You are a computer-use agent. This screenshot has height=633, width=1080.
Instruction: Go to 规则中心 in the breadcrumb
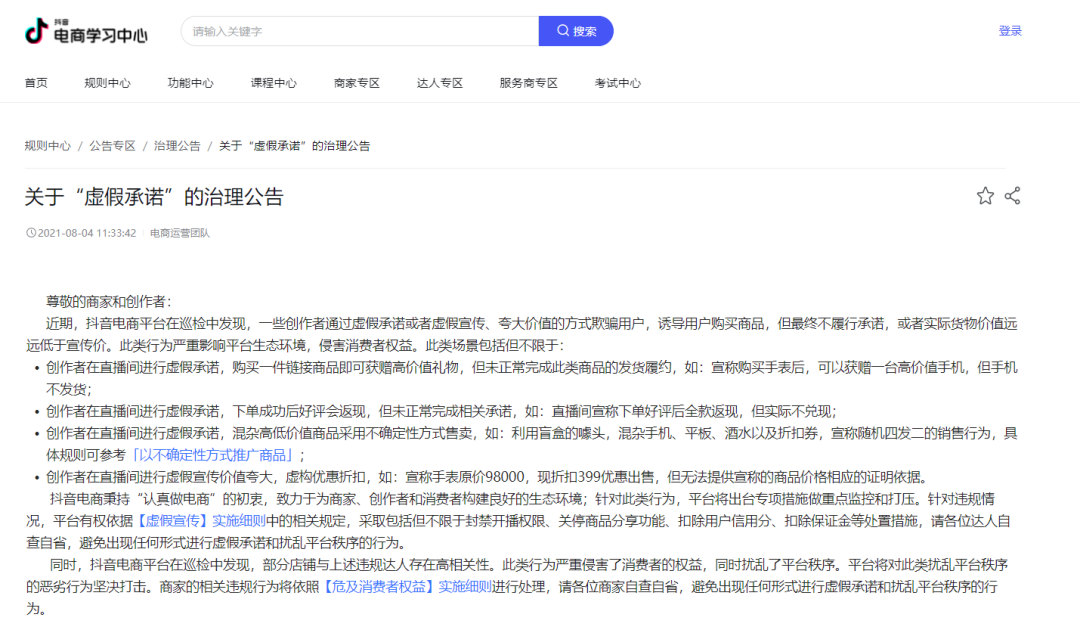point(48,146)
